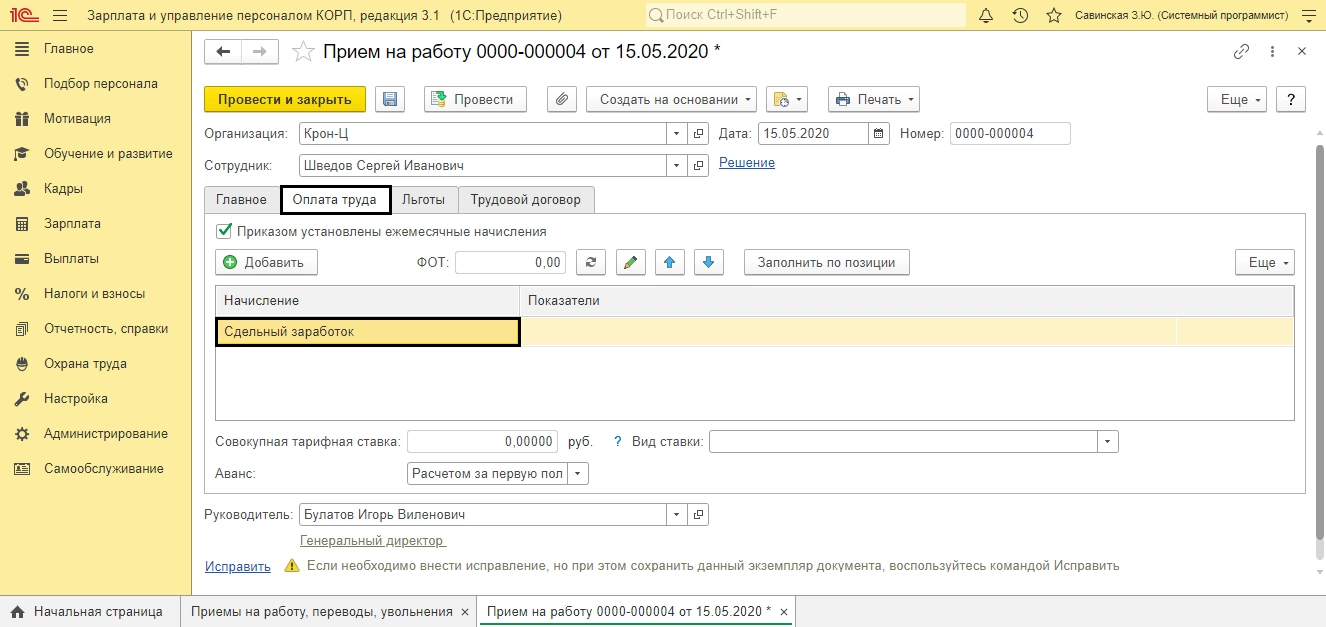Open notifications bell icon
Screen dimensions: 1326x627
(986, 16)
